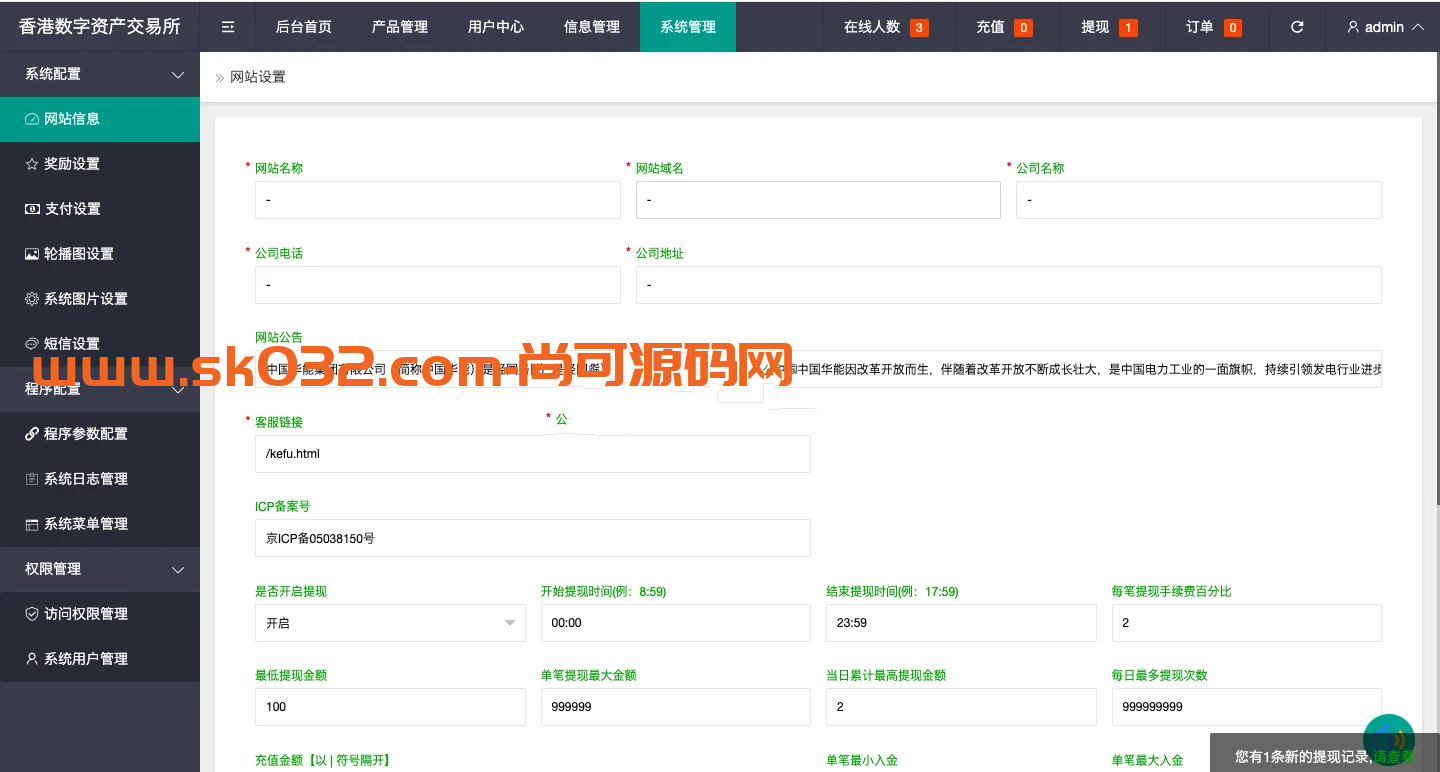Click the 开始提现时间 field showing 00:00
This screenshot has height=772, width=1440.
(x=676, y=623)
